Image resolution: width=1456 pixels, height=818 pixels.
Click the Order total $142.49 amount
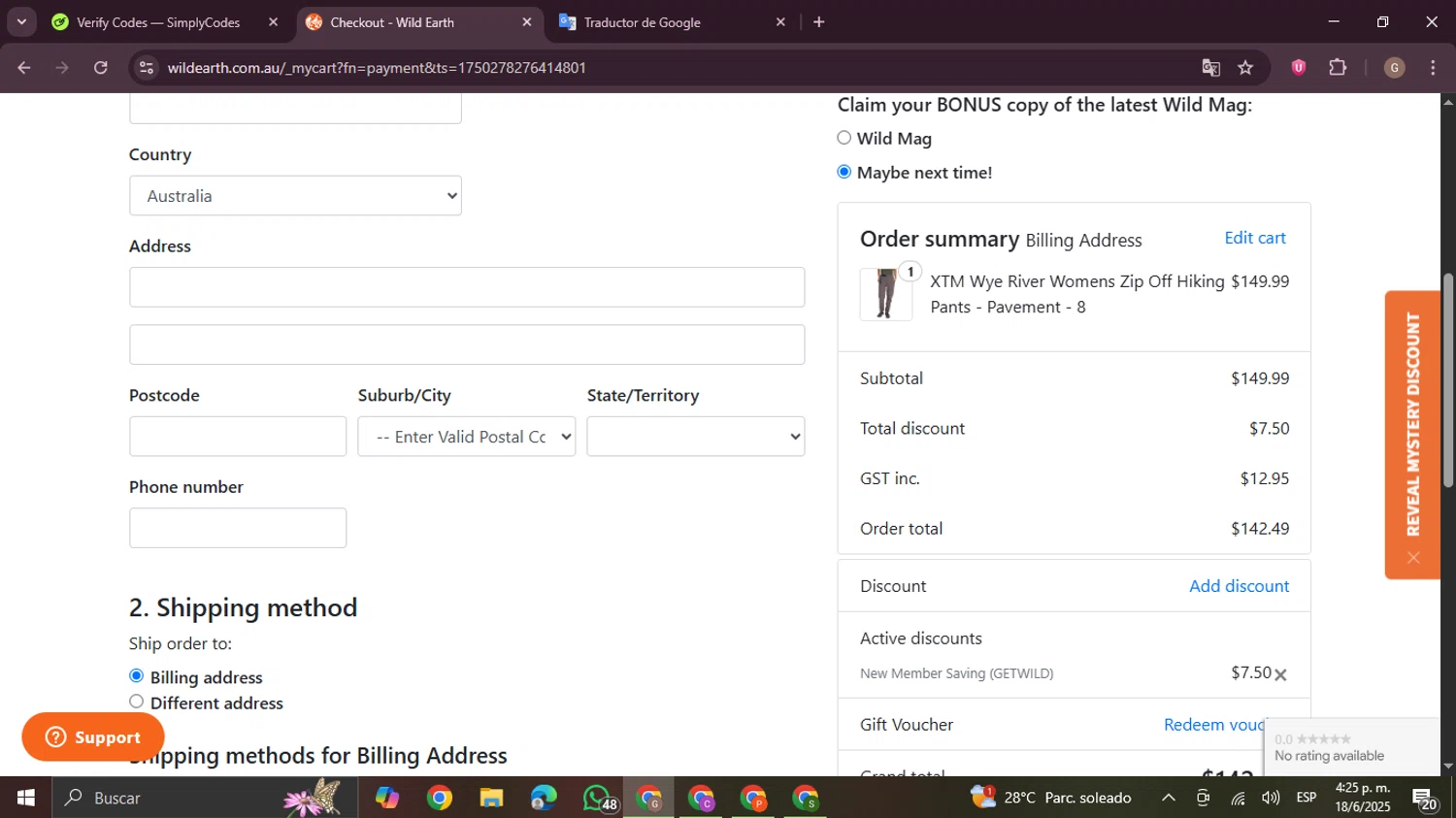point(1260,529)
